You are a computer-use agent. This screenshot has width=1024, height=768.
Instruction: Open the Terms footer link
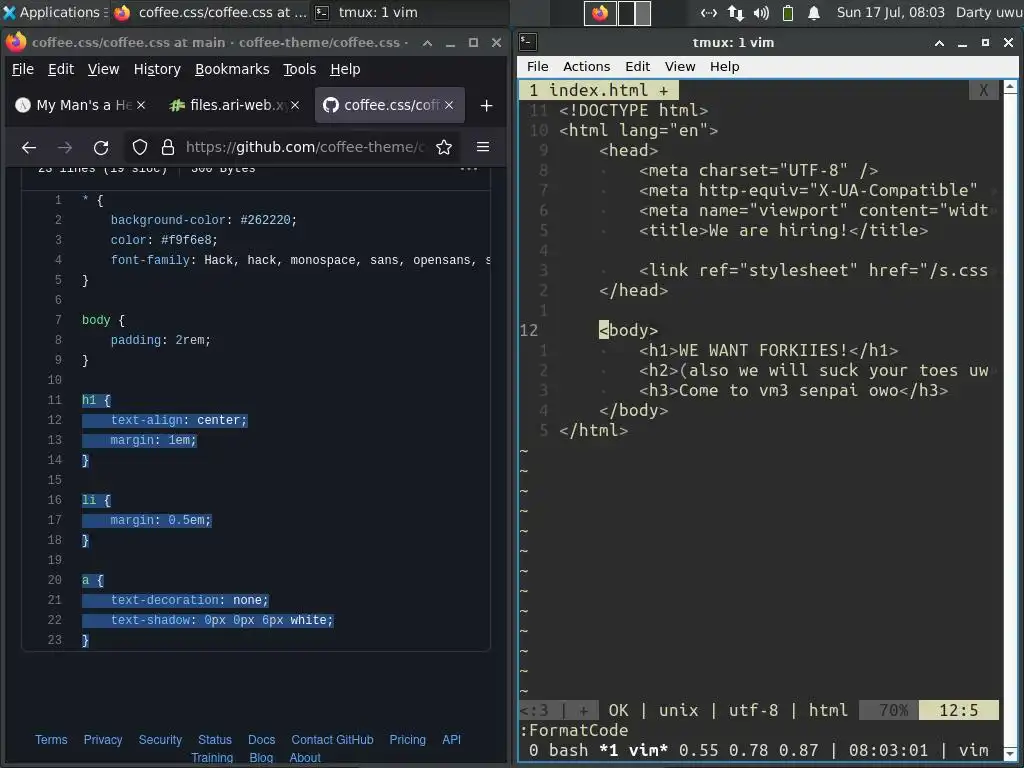click(x=51, y=739)
